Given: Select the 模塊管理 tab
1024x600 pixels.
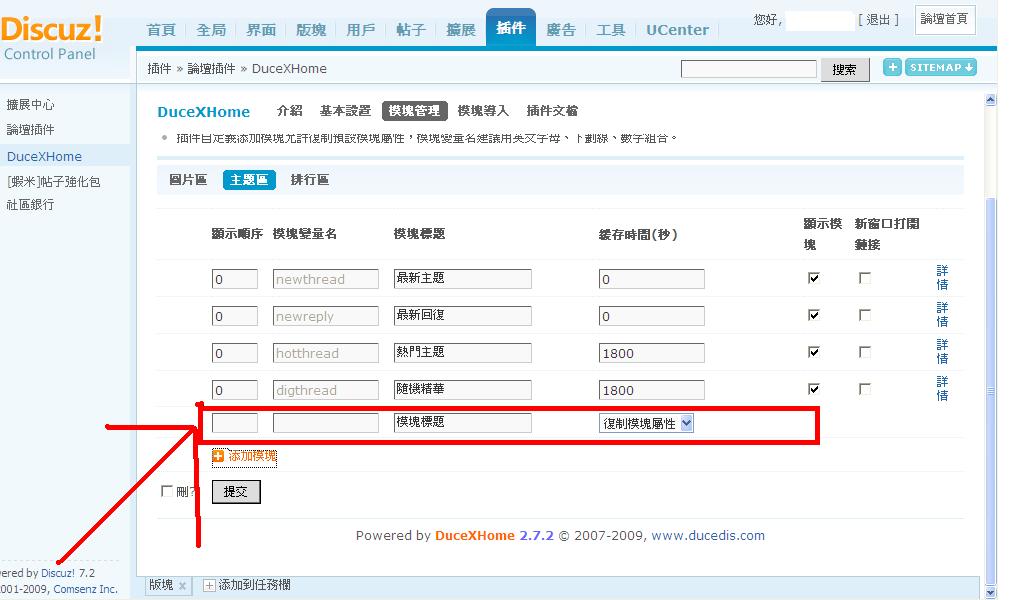Looking at the screenshot, I should [x=415, y=111].
